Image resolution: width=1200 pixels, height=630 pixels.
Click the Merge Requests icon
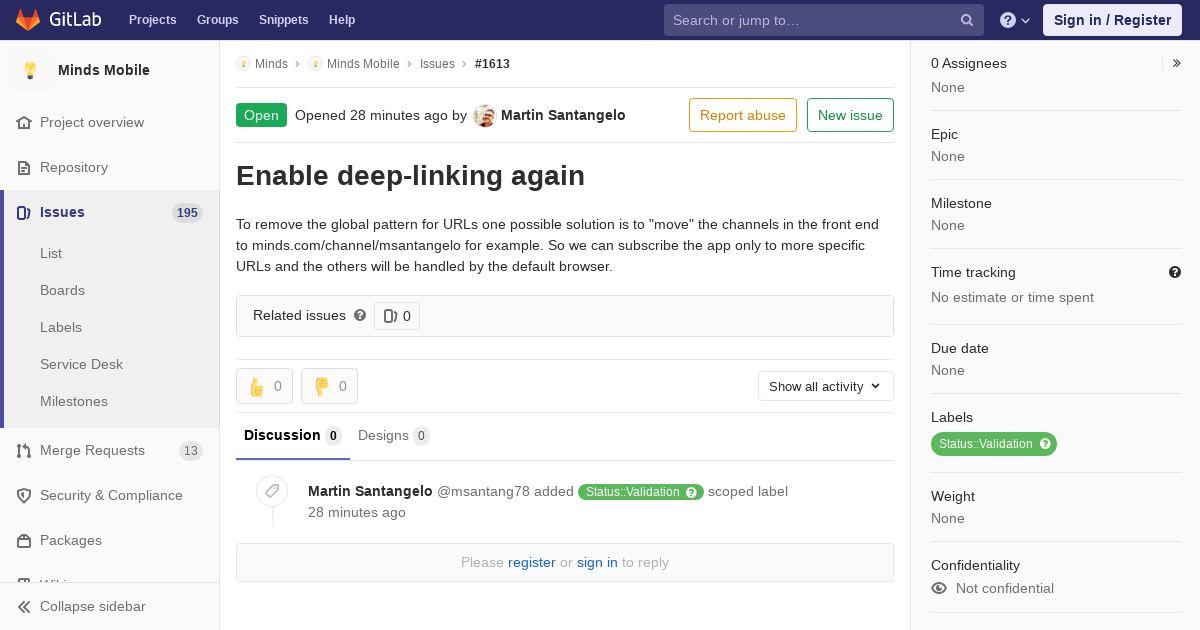point(24,450)
